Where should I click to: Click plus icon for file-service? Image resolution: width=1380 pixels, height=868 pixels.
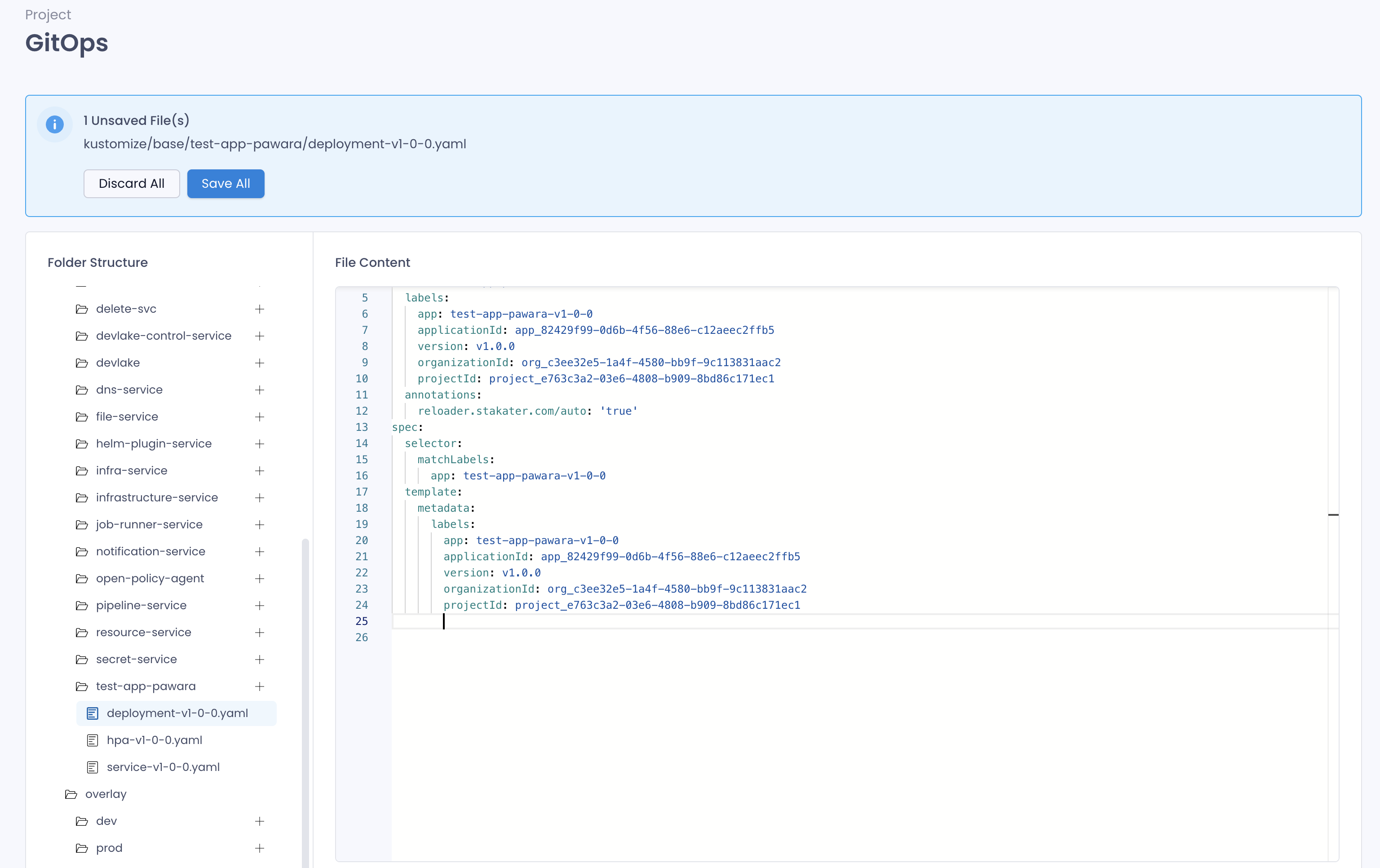pyautogui.click(x=260, y=417)
